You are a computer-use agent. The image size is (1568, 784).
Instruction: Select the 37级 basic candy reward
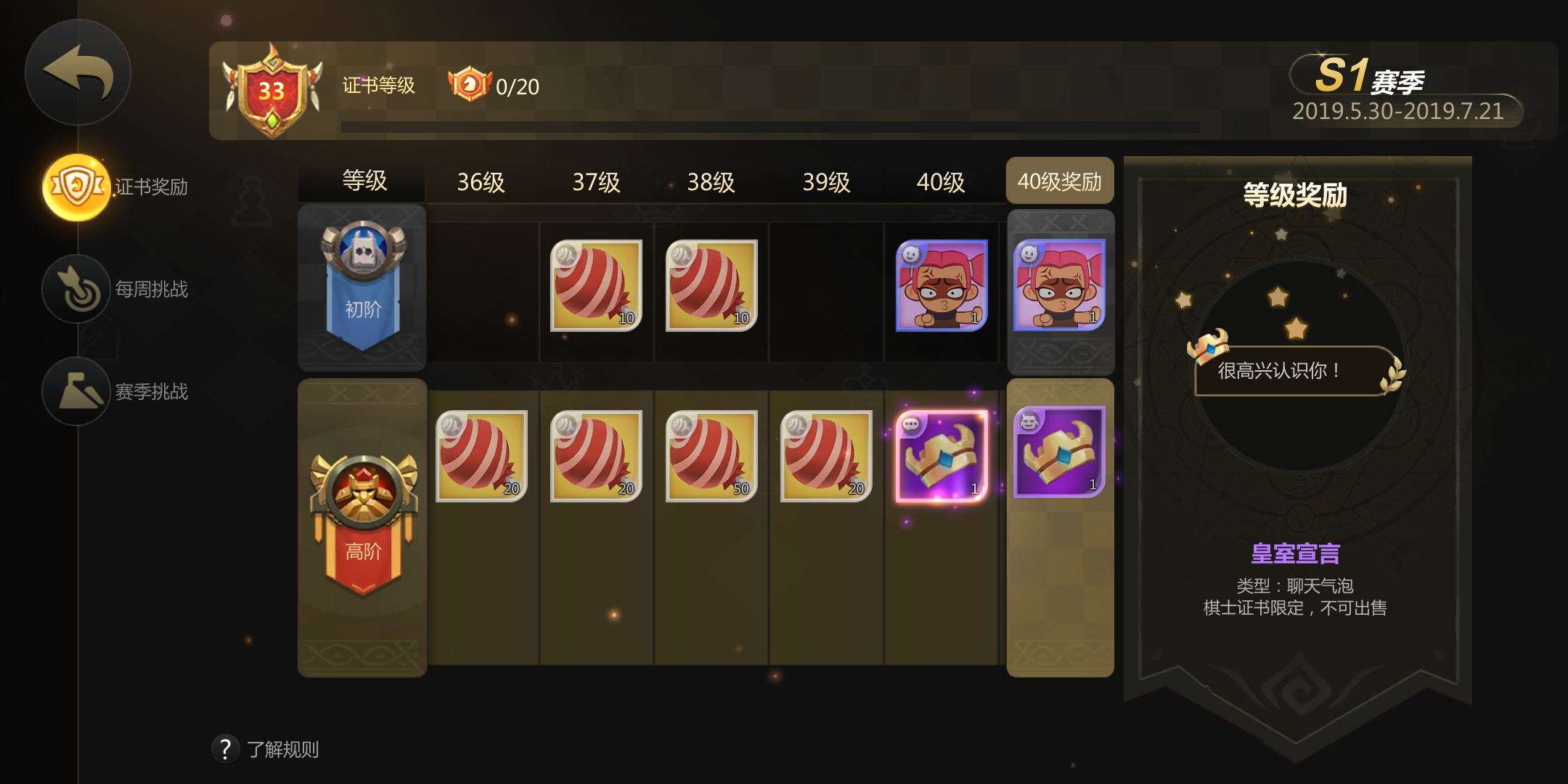(596, 285)
